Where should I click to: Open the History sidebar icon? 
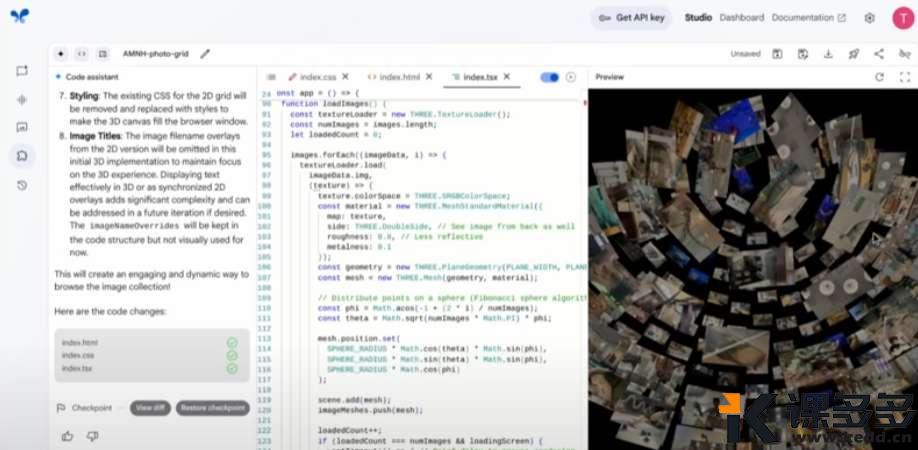coord(22,185)
